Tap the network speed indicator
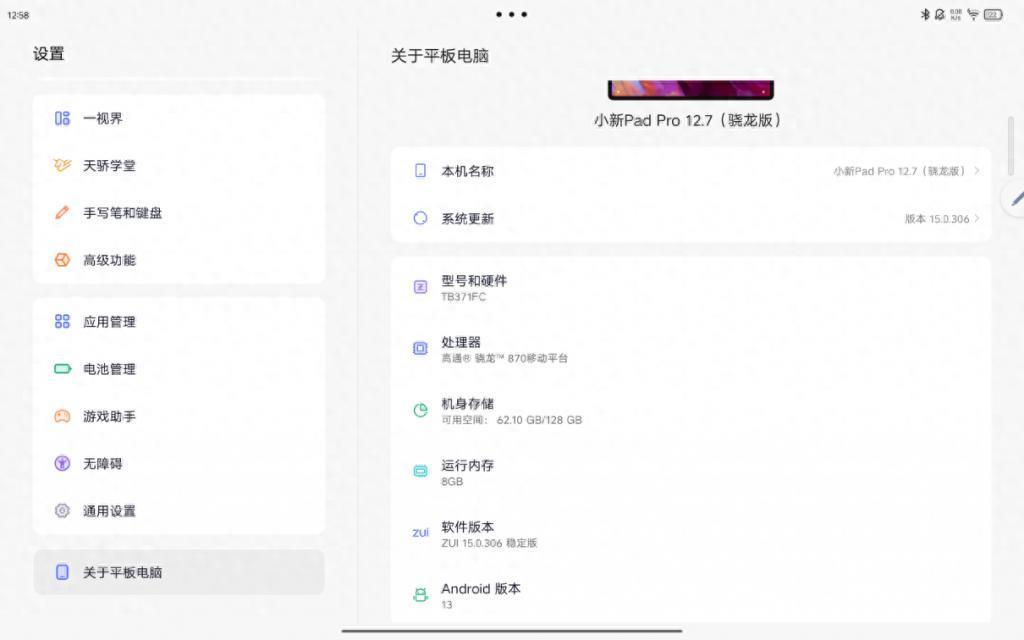The image size is (1024, 640). [956, 14]
